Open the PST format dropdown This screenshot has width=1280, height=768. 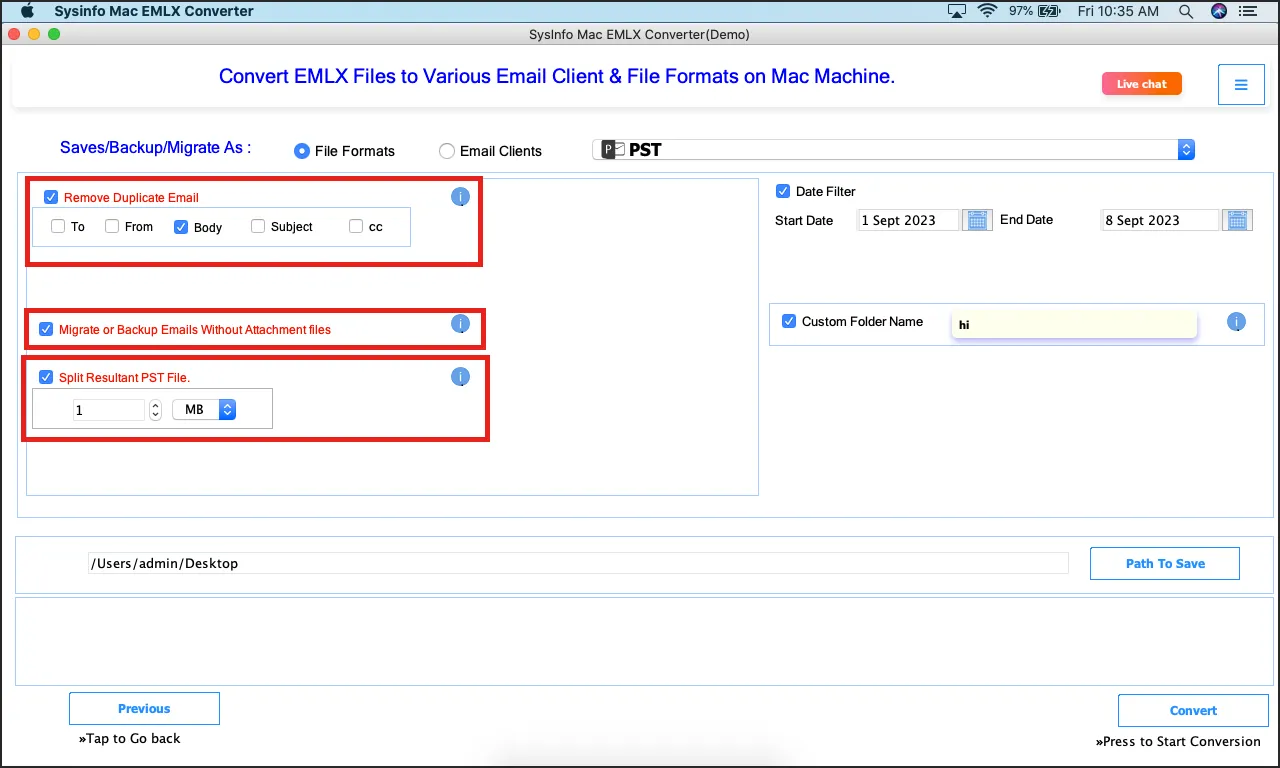(x=894, y=150)
